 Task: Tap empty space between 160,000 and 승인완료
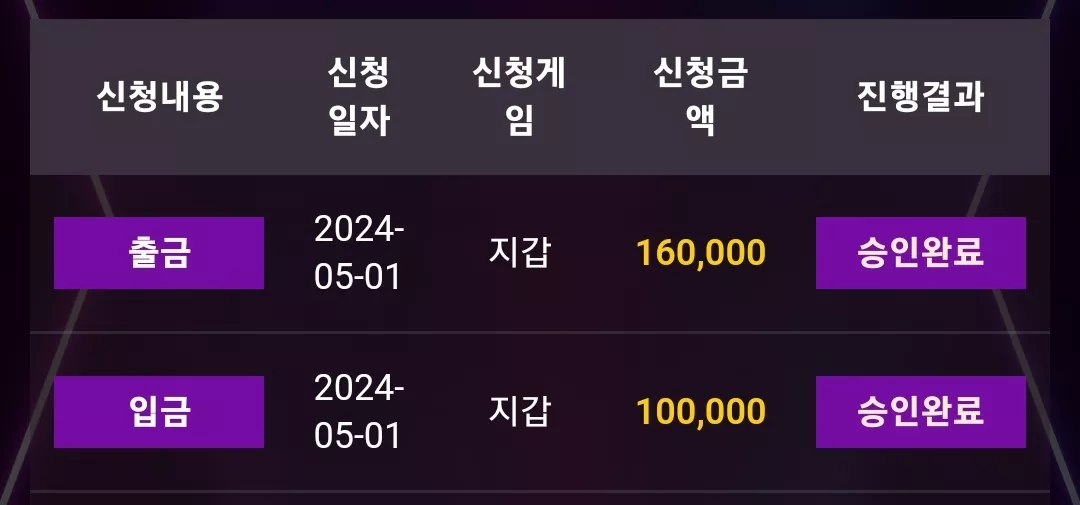[791, 253]
